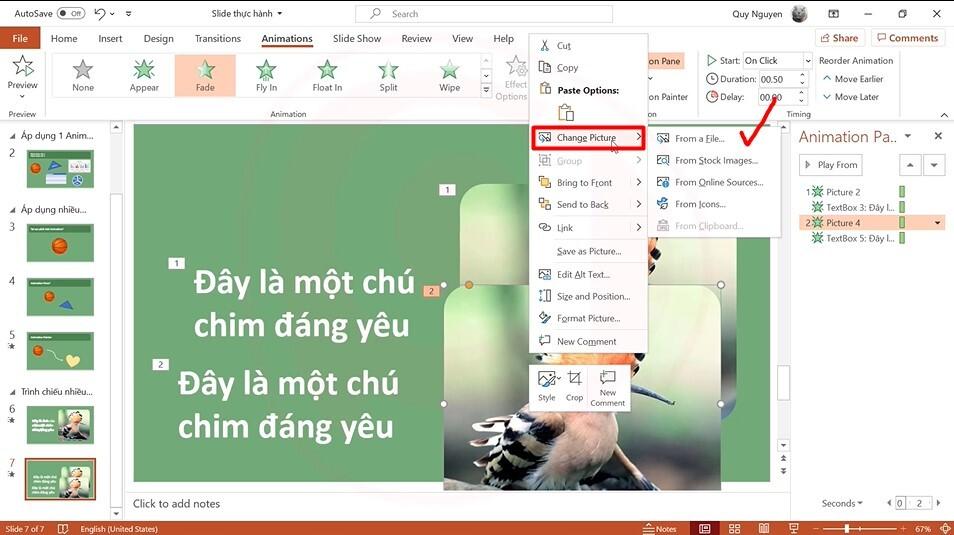Open Animation Pane options dropdown arrow
Screen dimensions: 954x535
pos(908,136)
